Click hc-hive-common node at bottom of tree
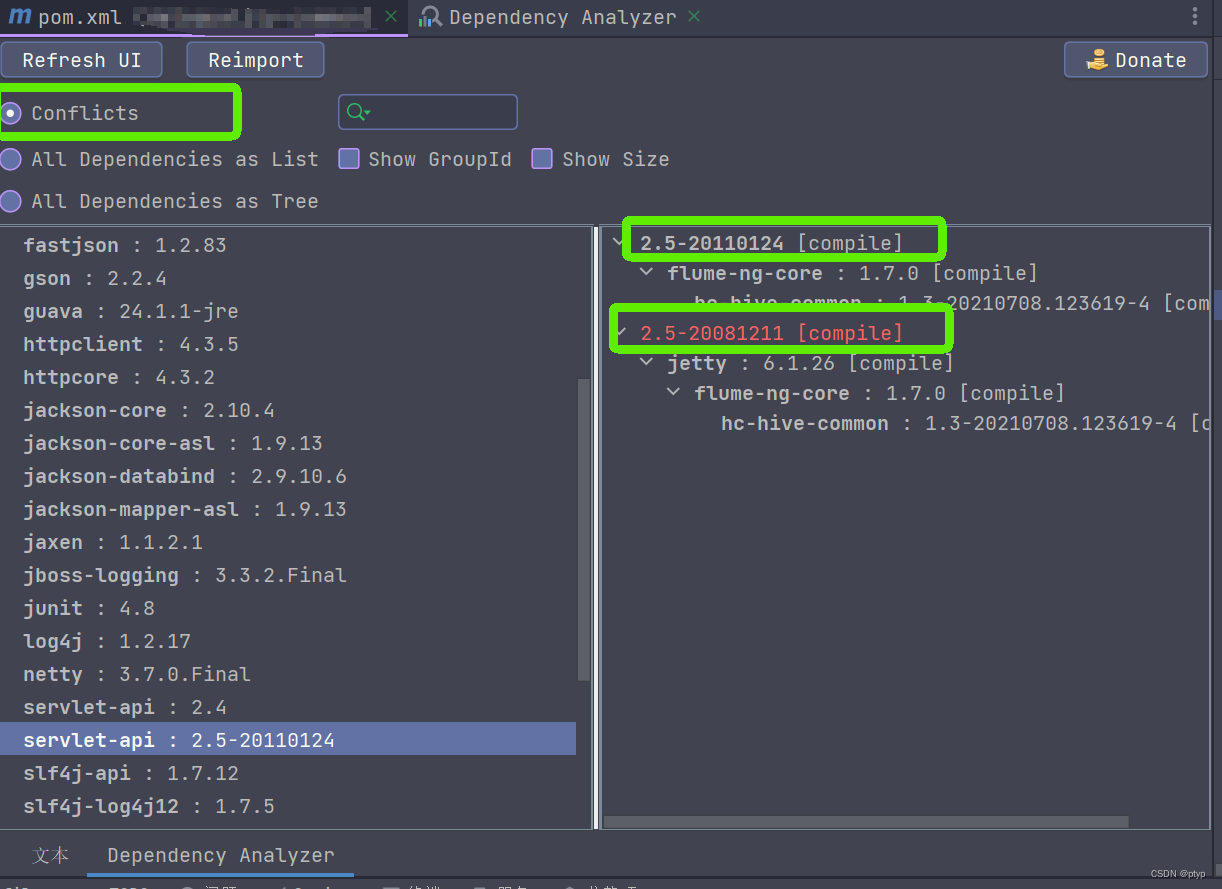This screenshot has height=889, width=1222. [966, 423]
